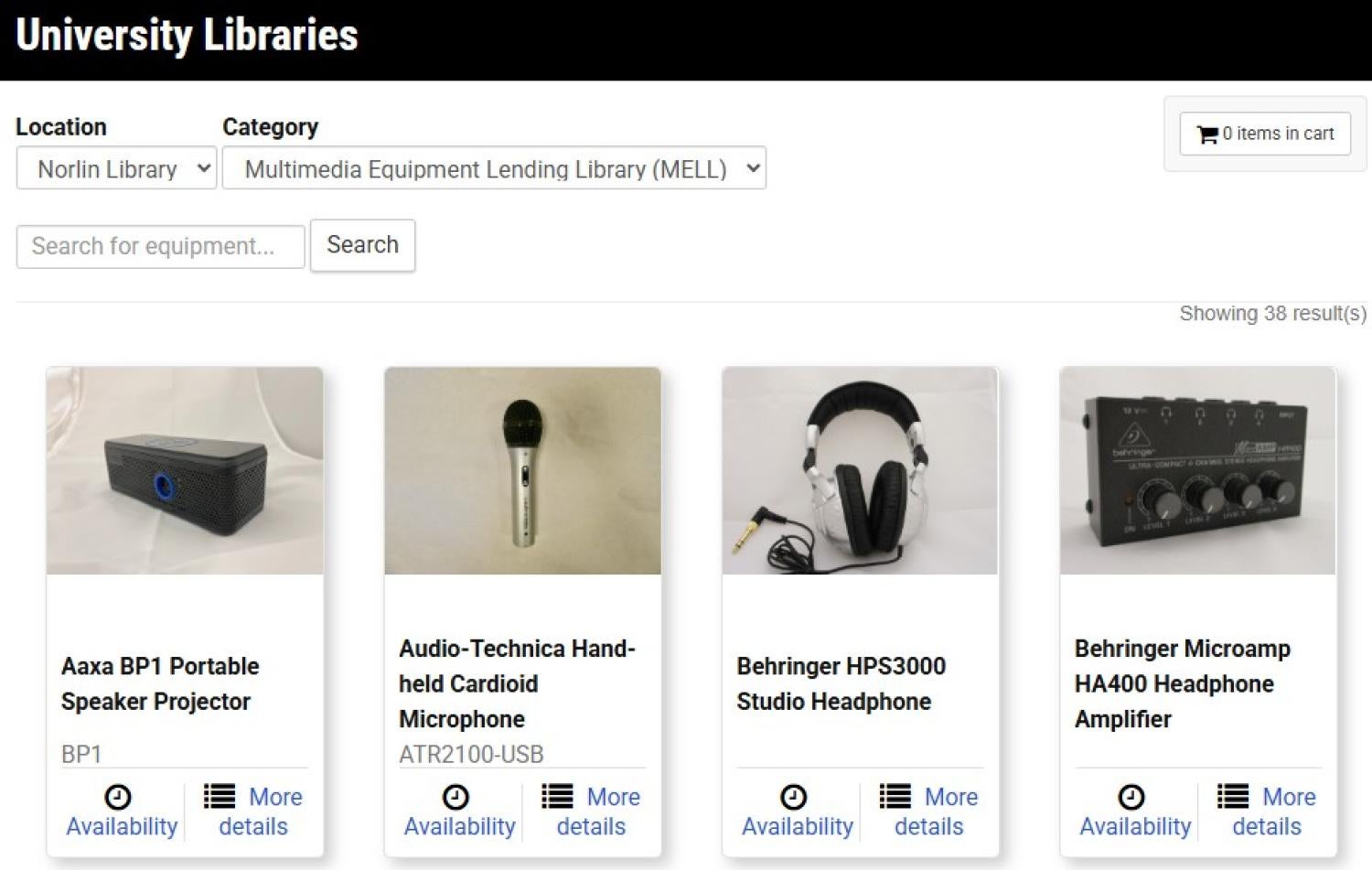Viewport: 1372px width, 870px height.
Task: Select the clock icon beneath Behringer HPS3000 headphones
Action: click(x=795, y=797)
